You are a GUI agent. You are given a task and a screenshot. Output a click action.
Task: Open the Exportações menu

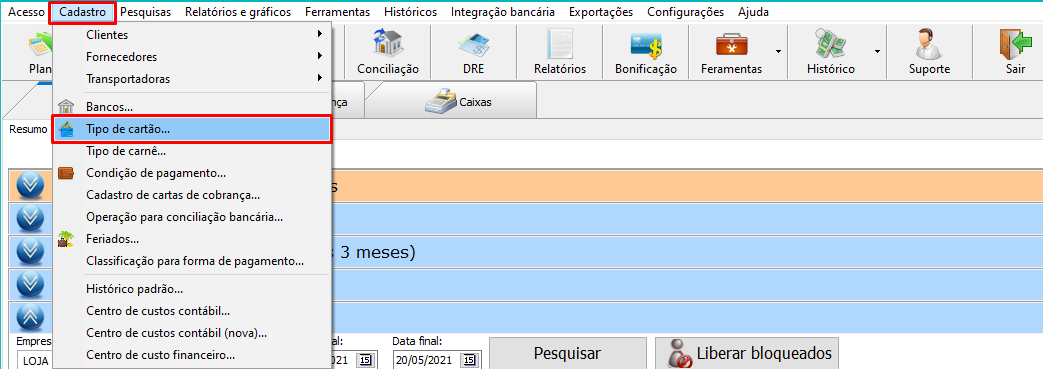pyautogui.click(x=601, y=12)
